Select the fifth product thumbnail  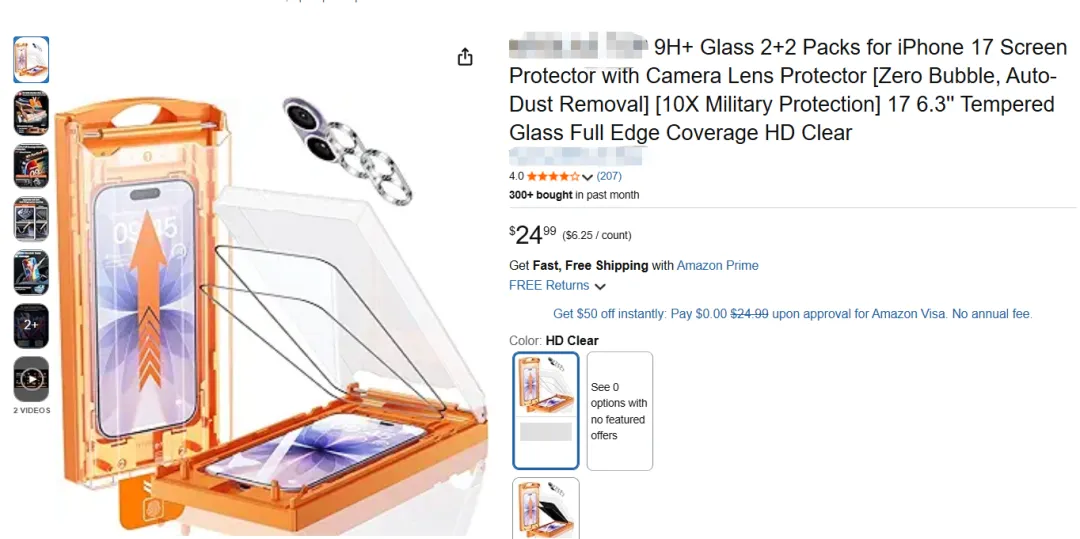tap(31, 273)
